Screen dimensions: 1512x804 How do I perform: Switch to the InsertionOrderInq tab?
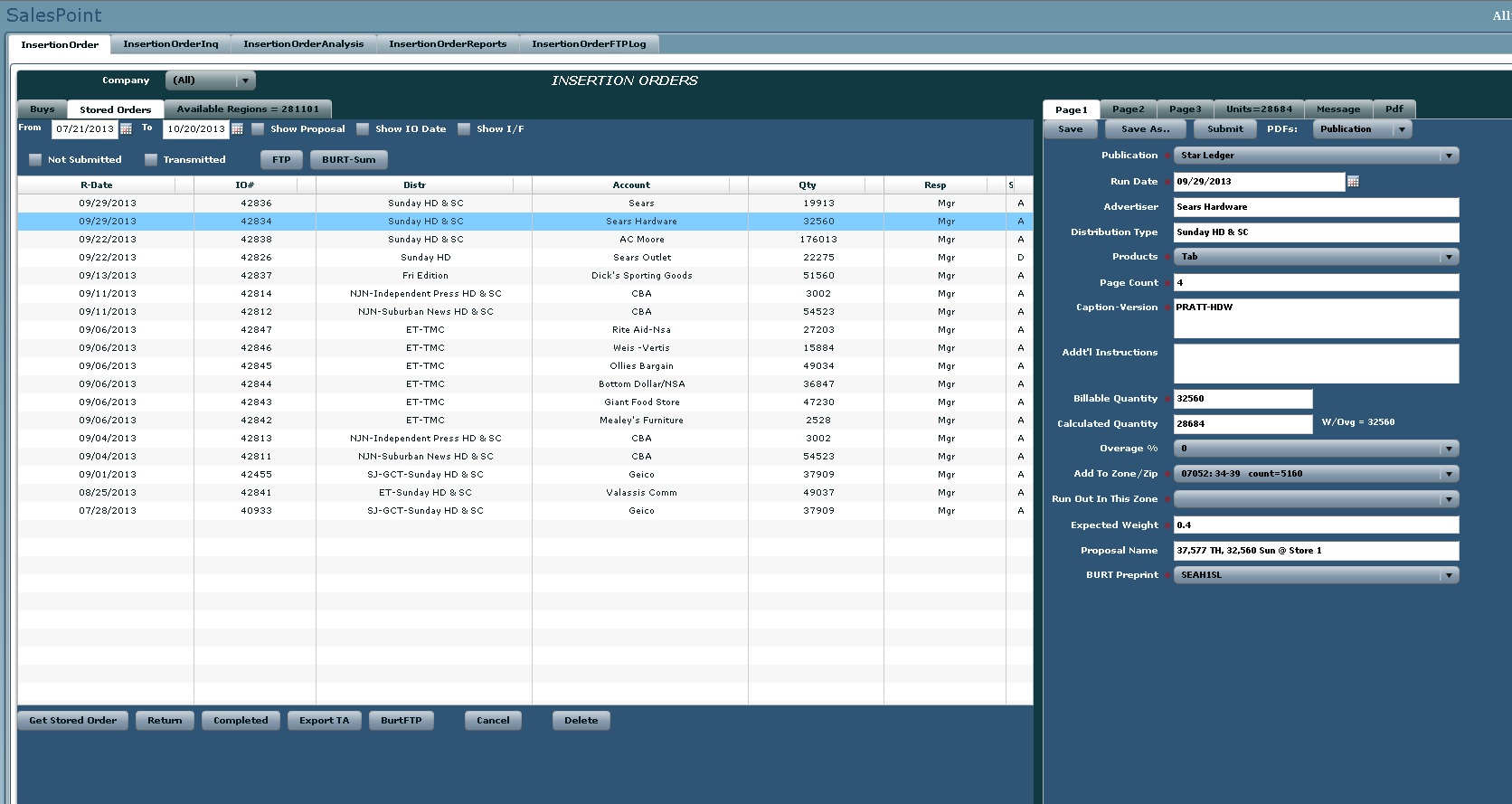tap(171, 44)
